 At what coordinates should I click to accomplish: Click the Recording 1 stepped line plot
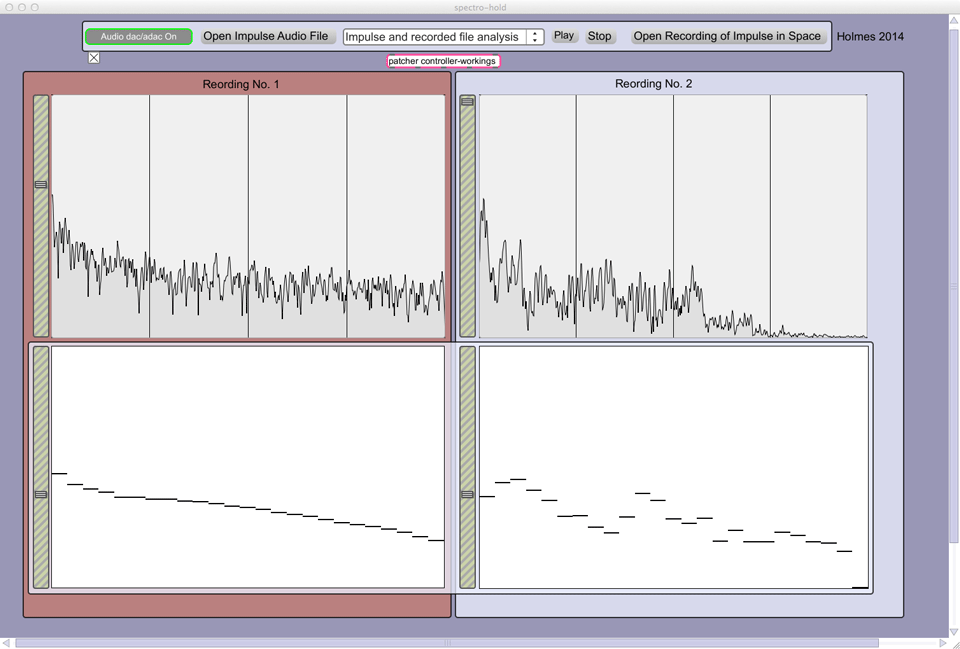248,467
